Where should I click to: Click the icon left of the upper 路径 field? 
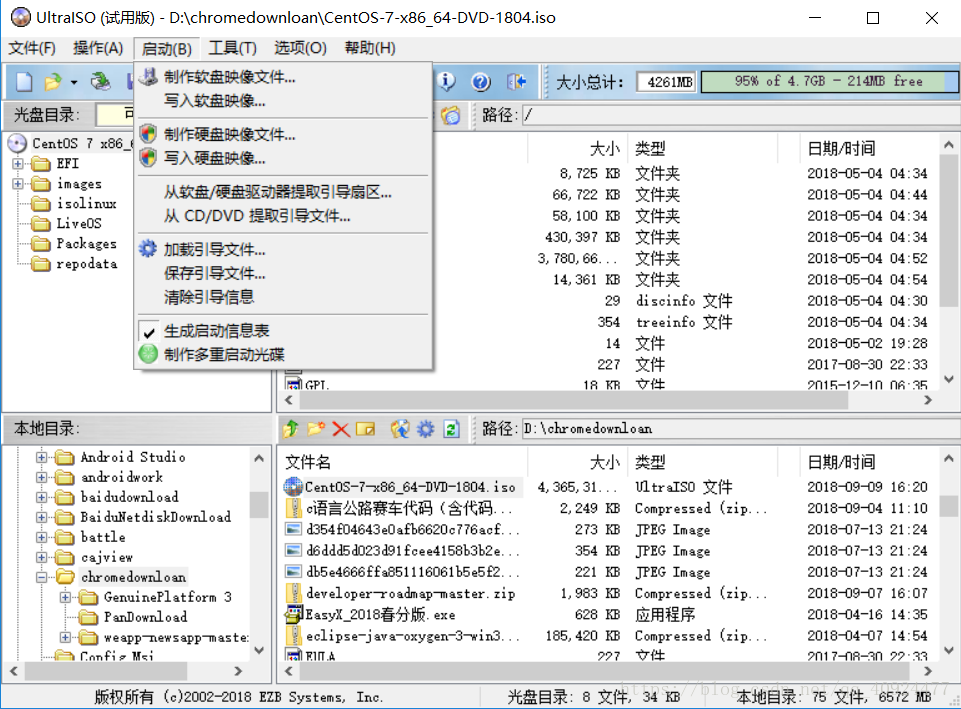[450, 115]
